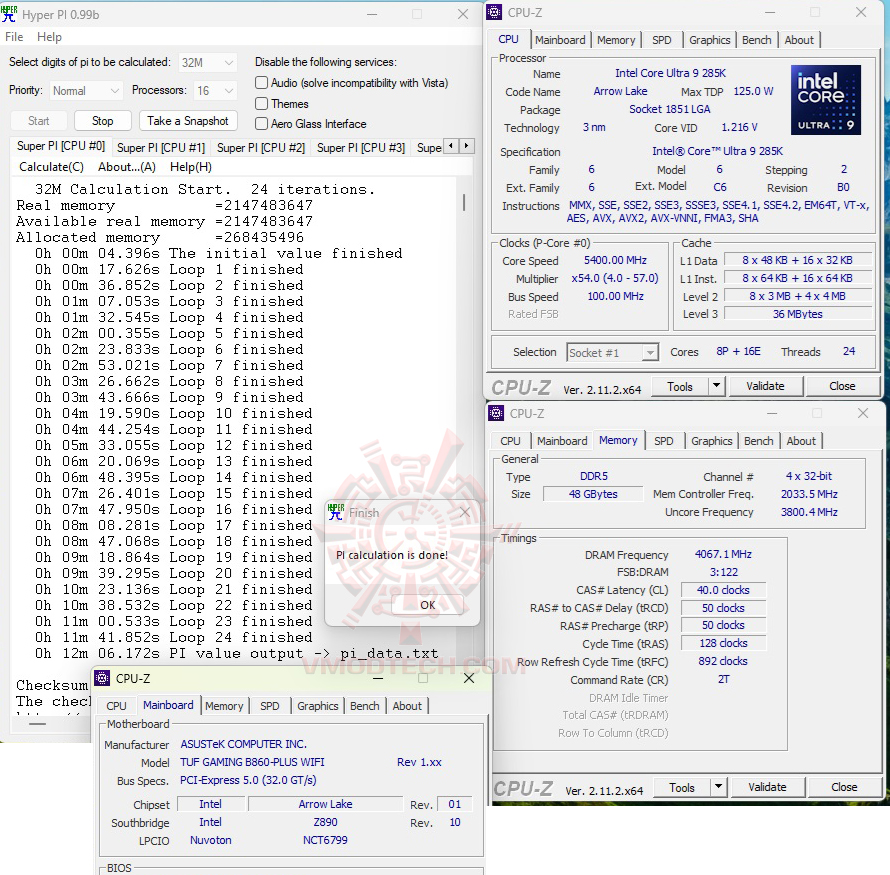Open the digits of pi 32M dropdown
Screen dimensions: 890x875
[208, 62]
